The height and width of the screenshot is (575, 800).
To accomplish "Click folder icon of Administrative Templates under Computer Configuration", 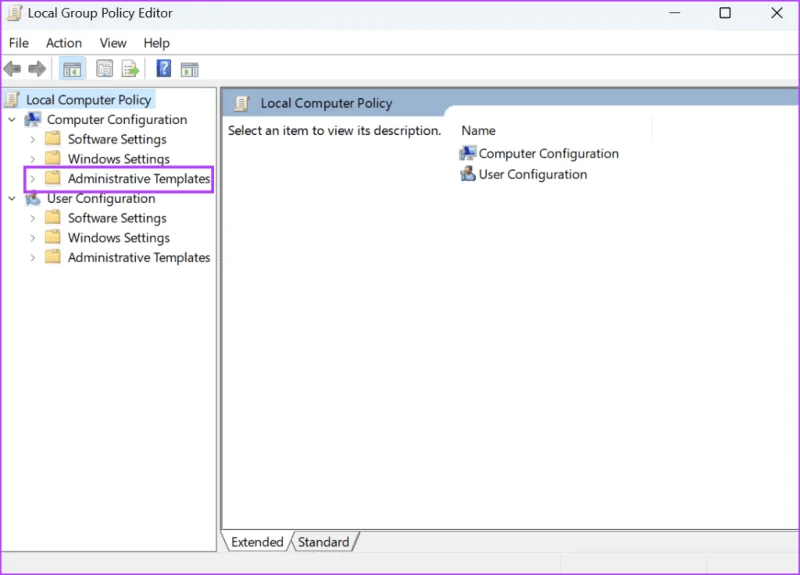I will point(53,178).
